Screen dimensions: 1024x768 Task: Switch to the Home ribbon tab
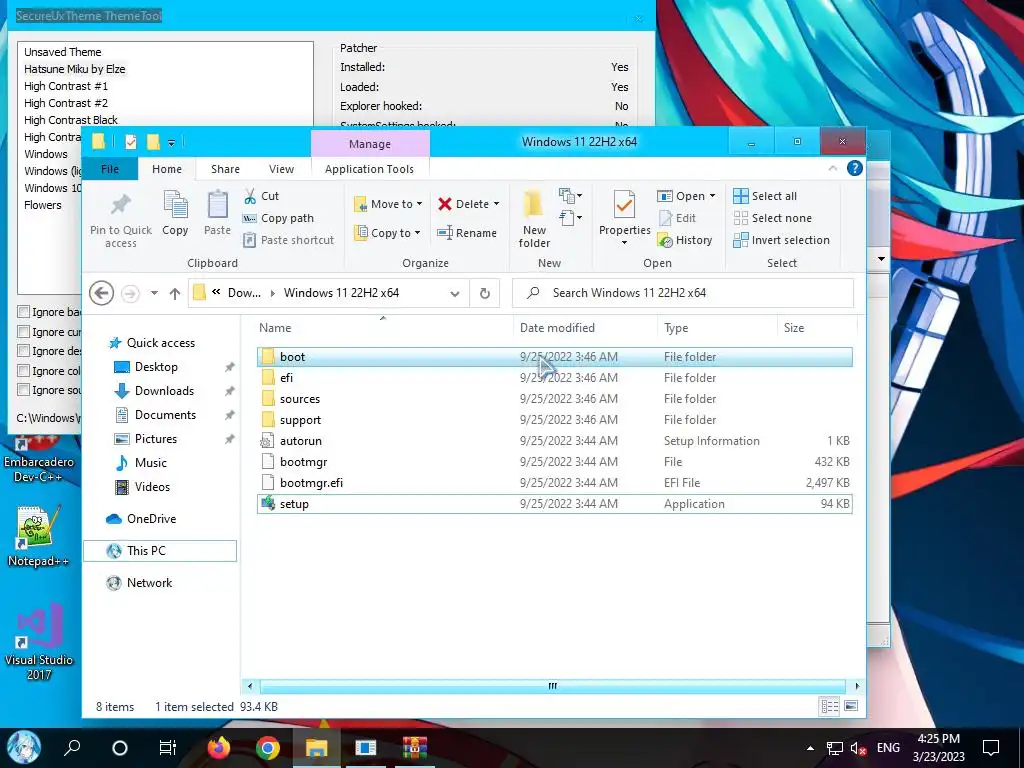coord(167,169)
